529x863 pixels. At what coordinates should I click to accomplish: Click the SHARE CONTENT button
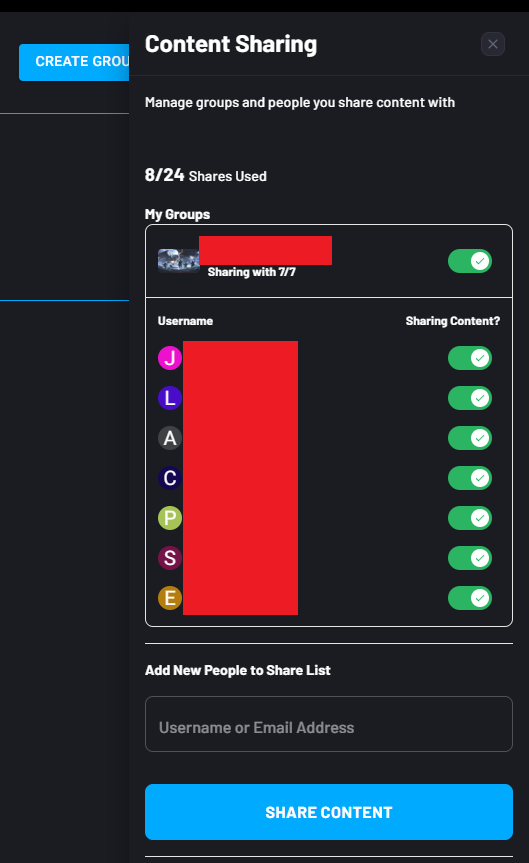point(329,812)
